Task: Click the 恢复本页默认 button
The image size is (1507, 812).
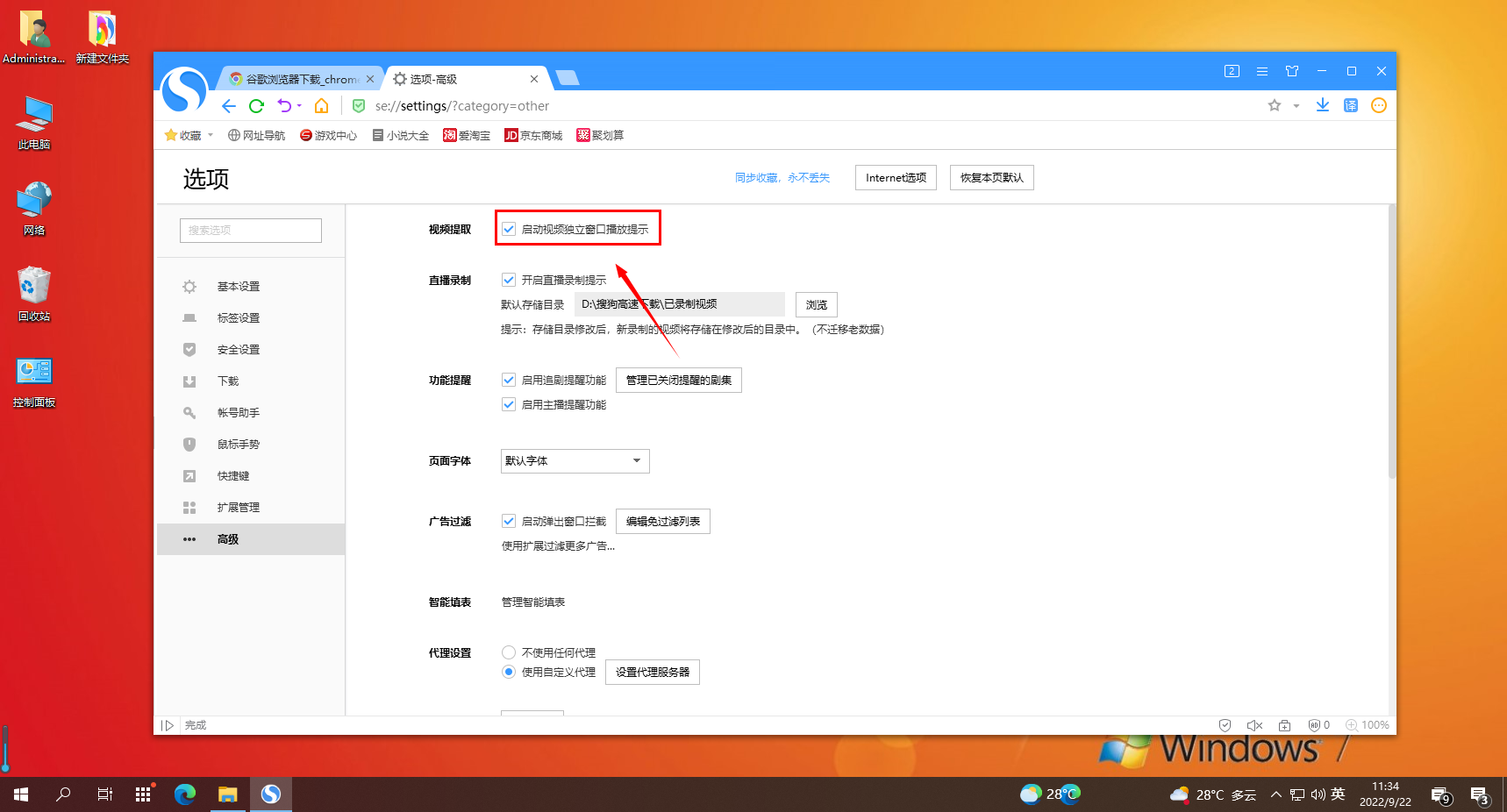Action: (991, 177)
